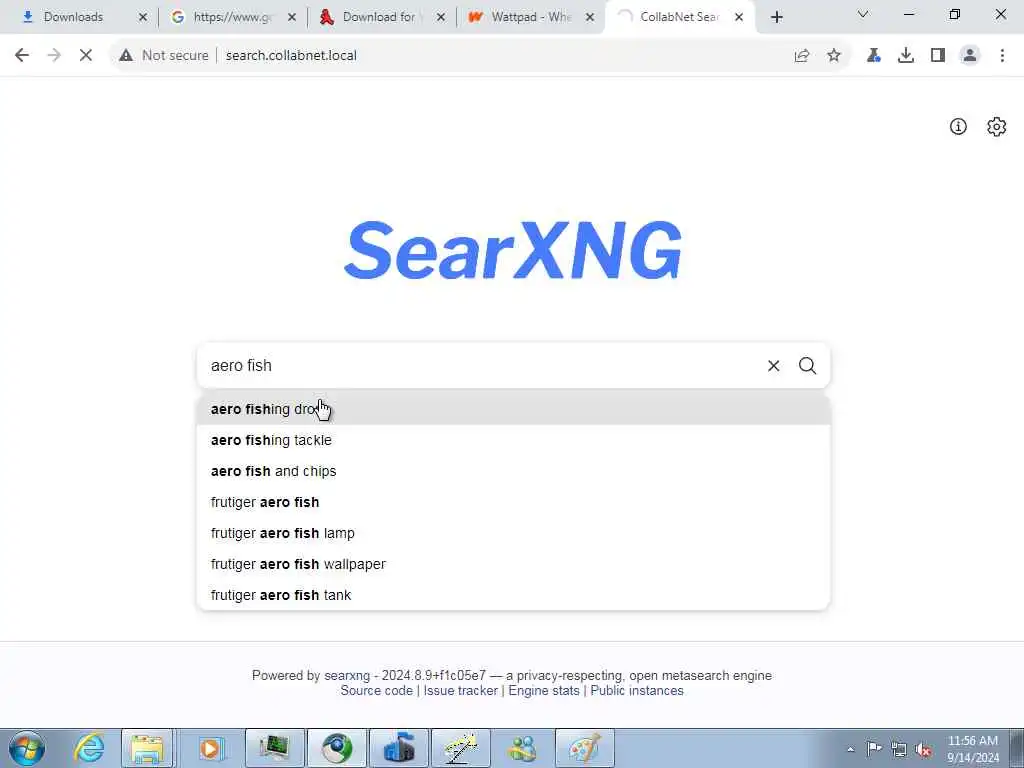This screenshot has height=768, width=1024.
Task: Choose suggestion aero fishing tackle
Action: [x=513, y=440]
